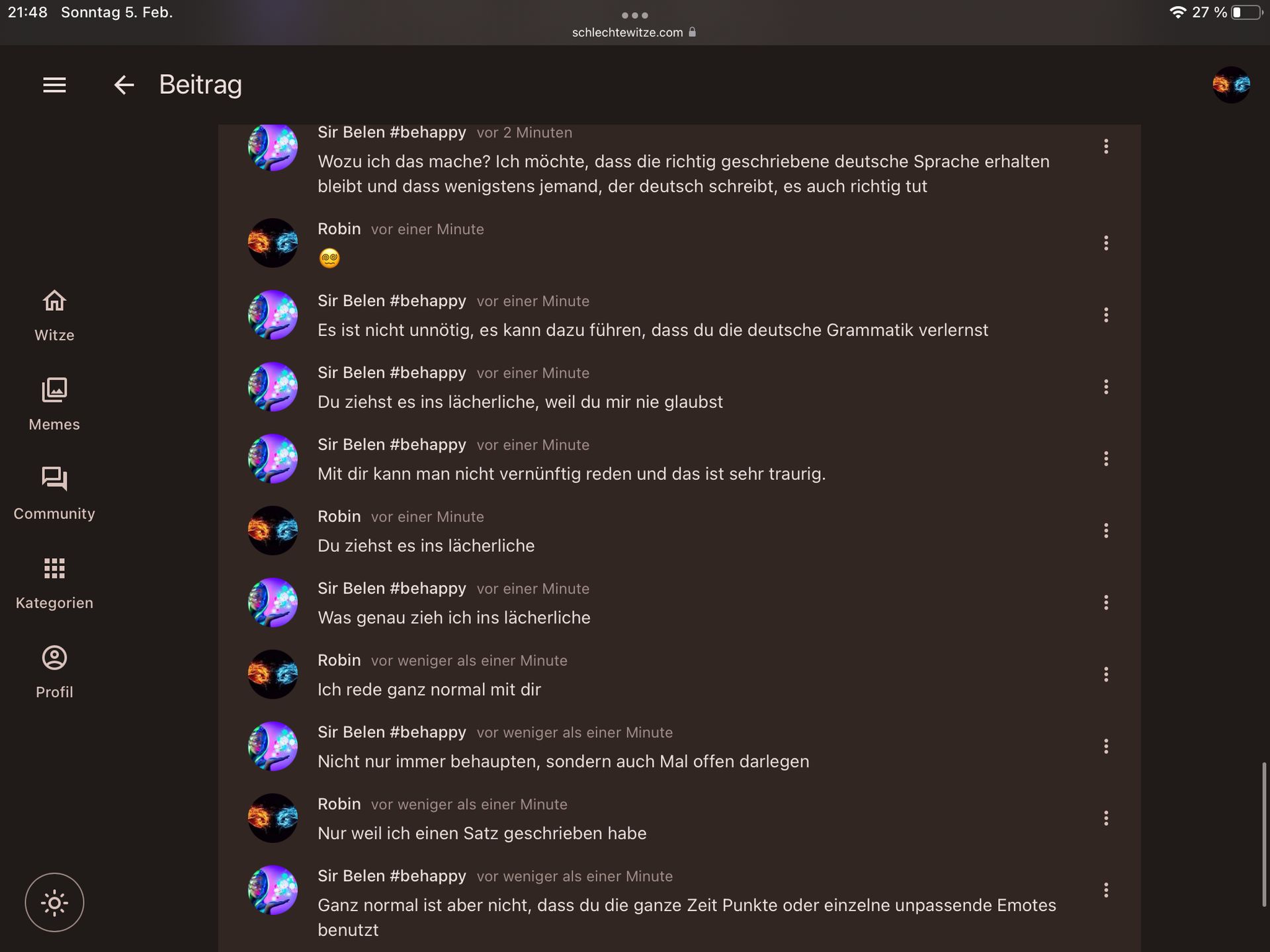Viewport: 1270px width, 952px height.
Task: Open options for Robin's emoji comment
Action: [1106, 243]
